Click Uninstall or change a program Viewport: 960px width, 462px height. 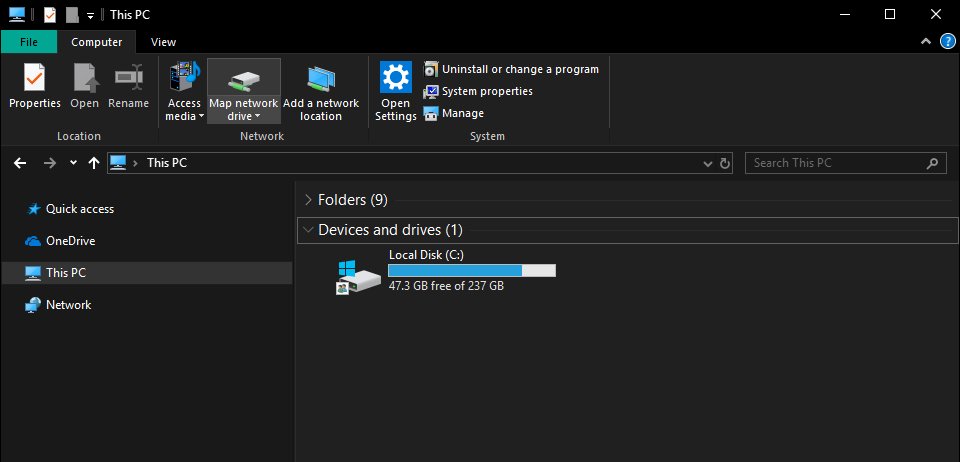click(x=511, y=69)
